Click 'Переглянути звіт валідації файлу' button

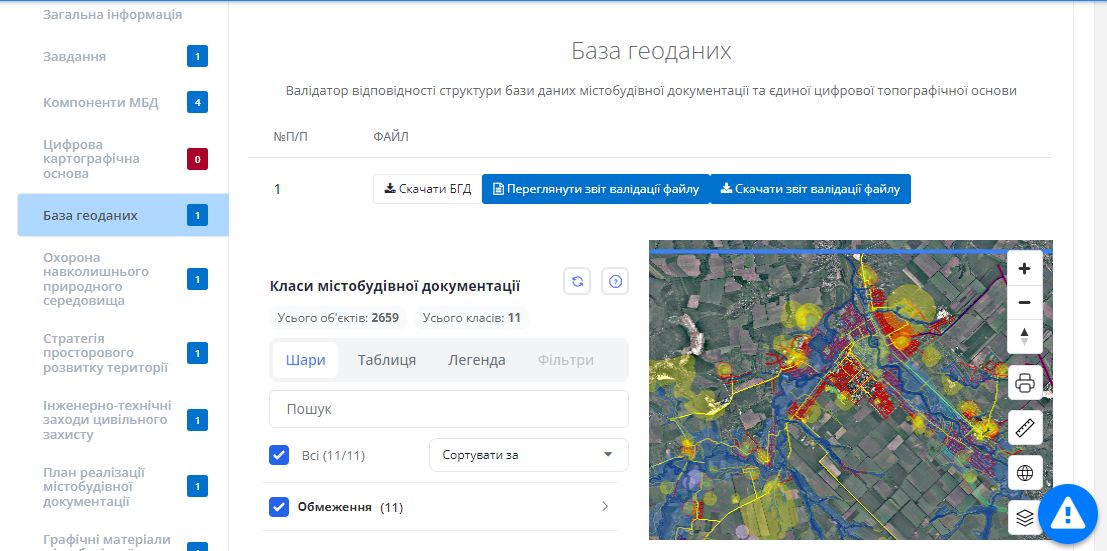pyautogui.click(x=595, y=189)
